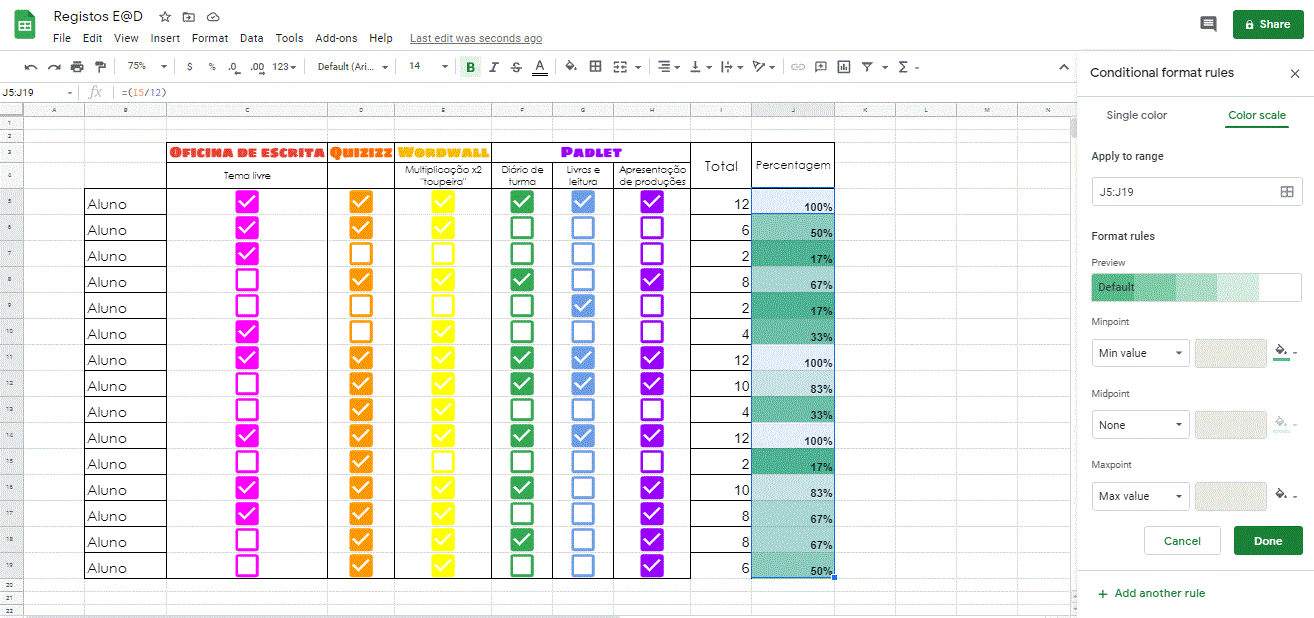Create a filter

pos(868,67)
